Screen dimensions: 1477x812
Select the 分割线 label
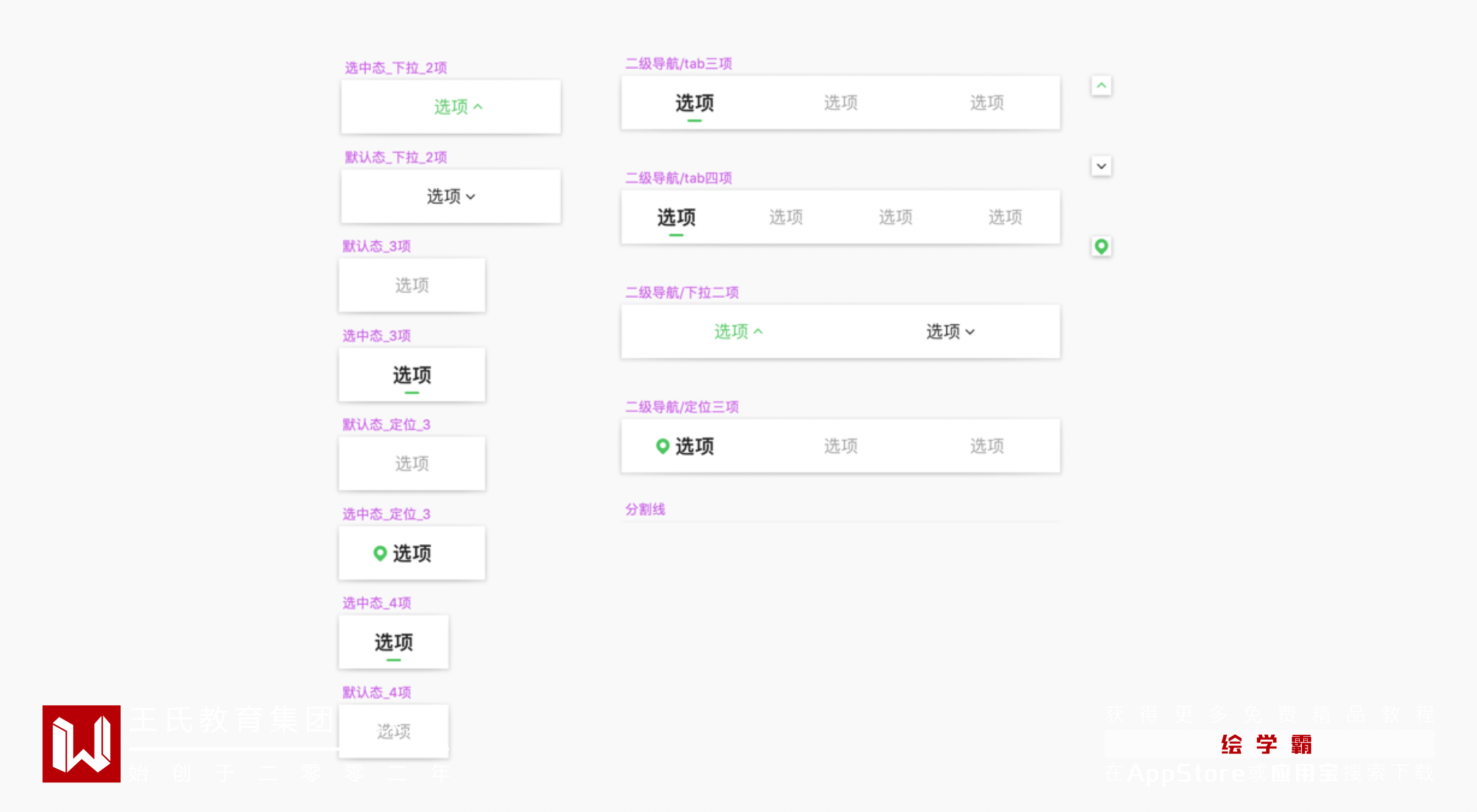tap(645, 509)
